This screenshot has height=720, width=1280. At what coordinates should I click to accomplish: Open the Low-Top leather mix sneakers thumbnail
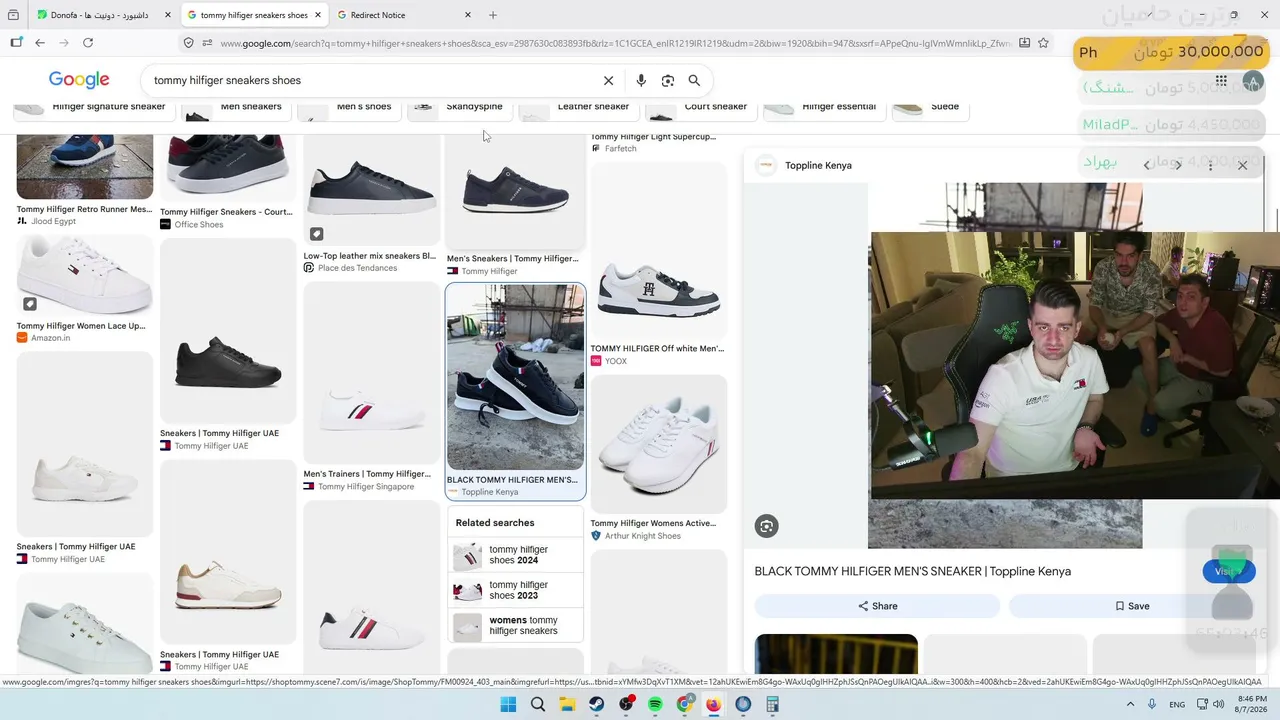click(x=372, y=190)
